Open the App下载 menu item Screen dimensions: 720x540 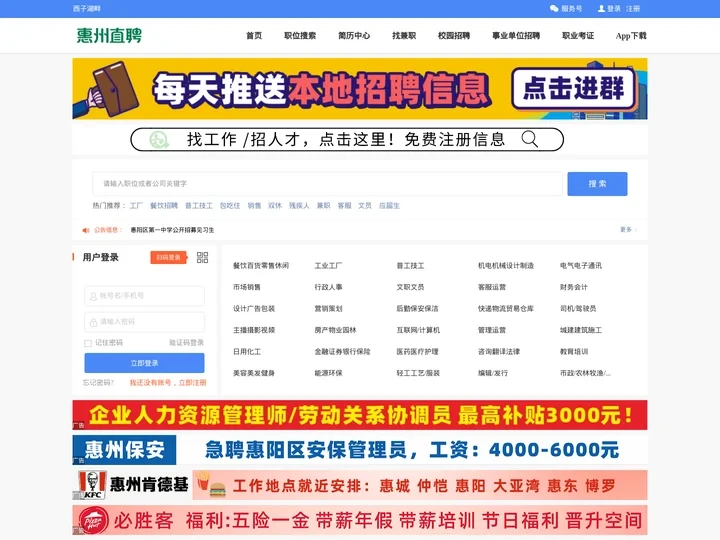(631, 35)
